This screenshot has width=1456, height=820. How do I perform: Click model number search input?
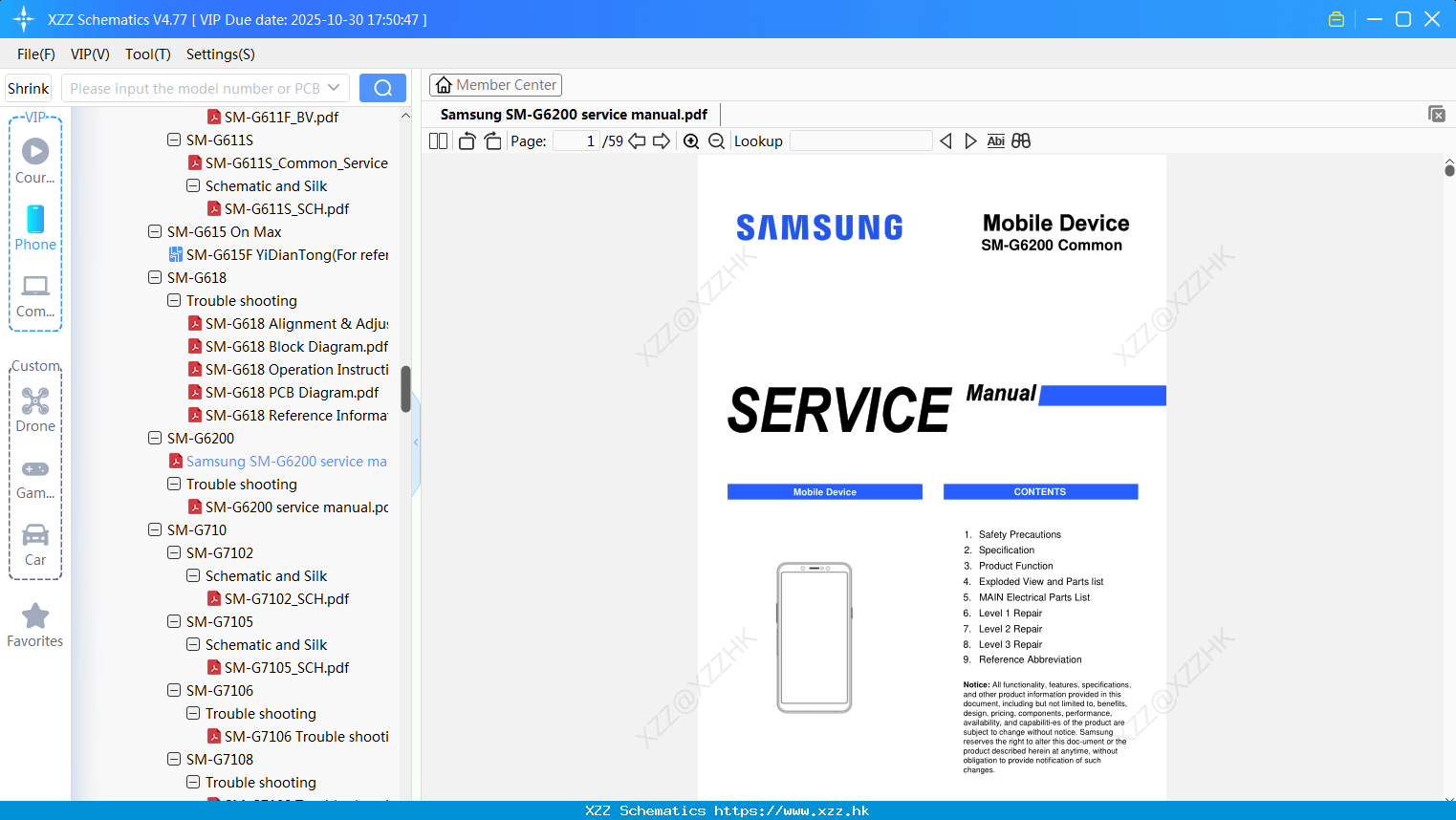click(x=194, y=88)
